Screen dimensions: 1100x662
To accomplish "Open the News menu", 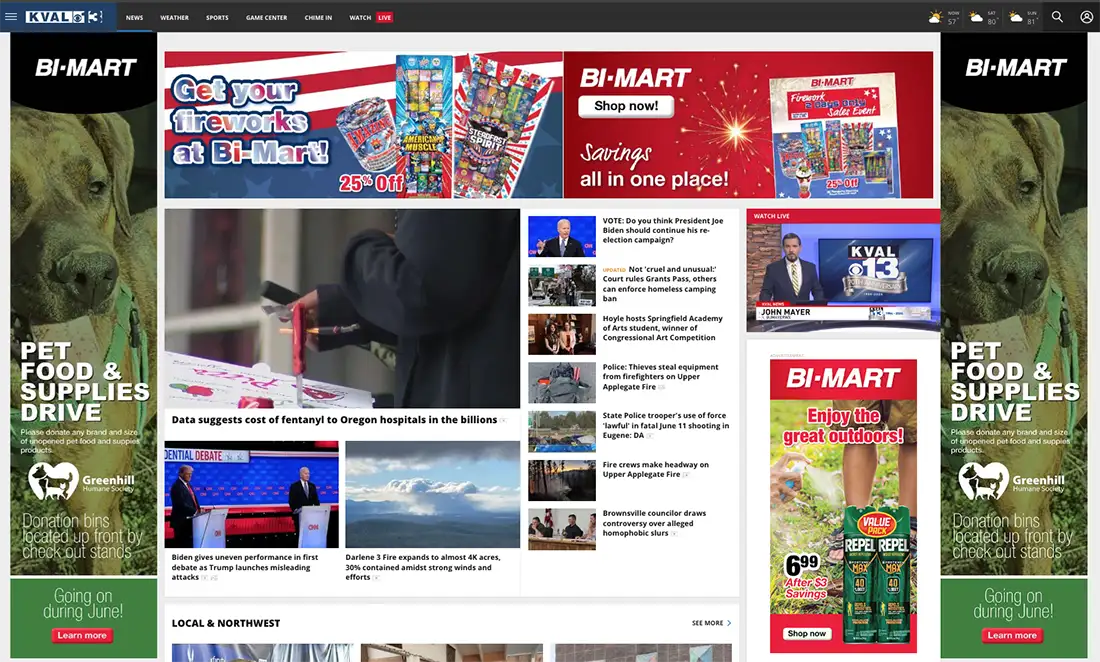I will 135,18.
